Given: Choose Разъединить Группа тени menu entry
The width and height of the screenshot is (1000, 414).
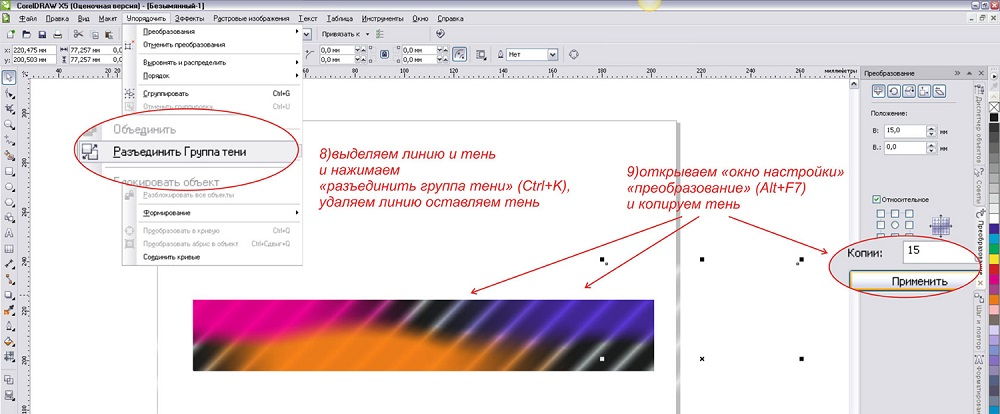Looking at the screenshot, I should (188, 152).
